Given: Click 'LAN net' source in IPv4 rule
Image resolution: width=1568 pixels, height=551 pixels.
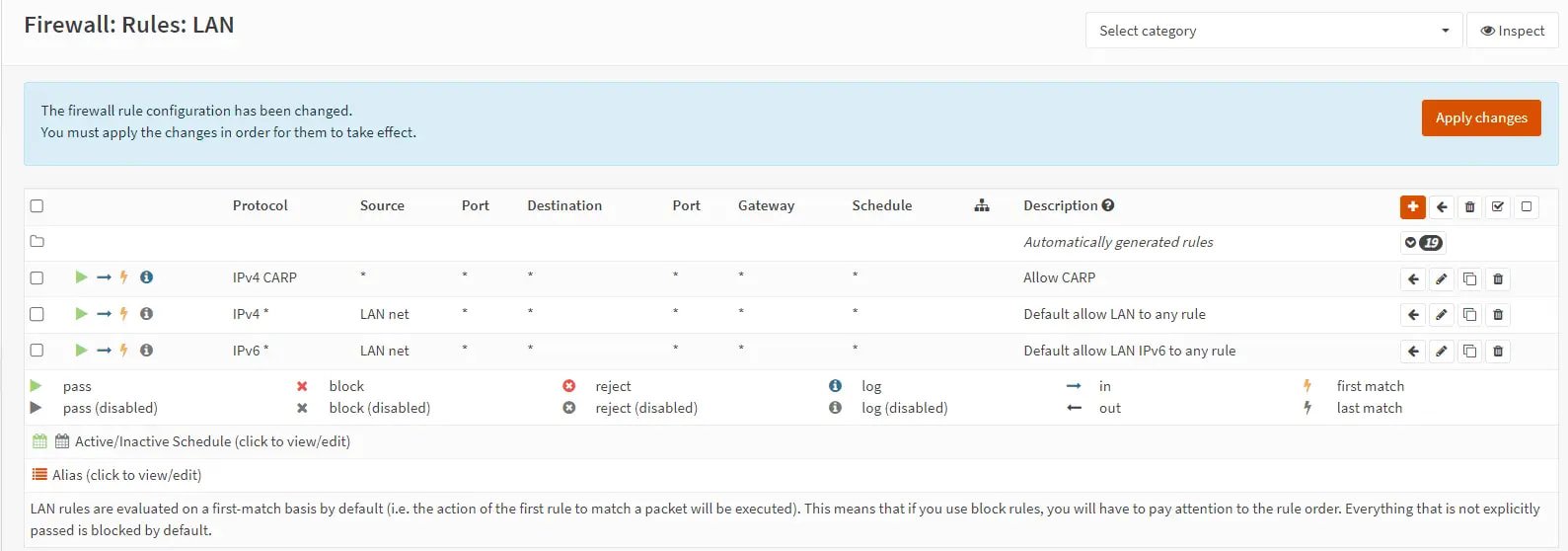Looking at the screenshot, I should point(384,314).
